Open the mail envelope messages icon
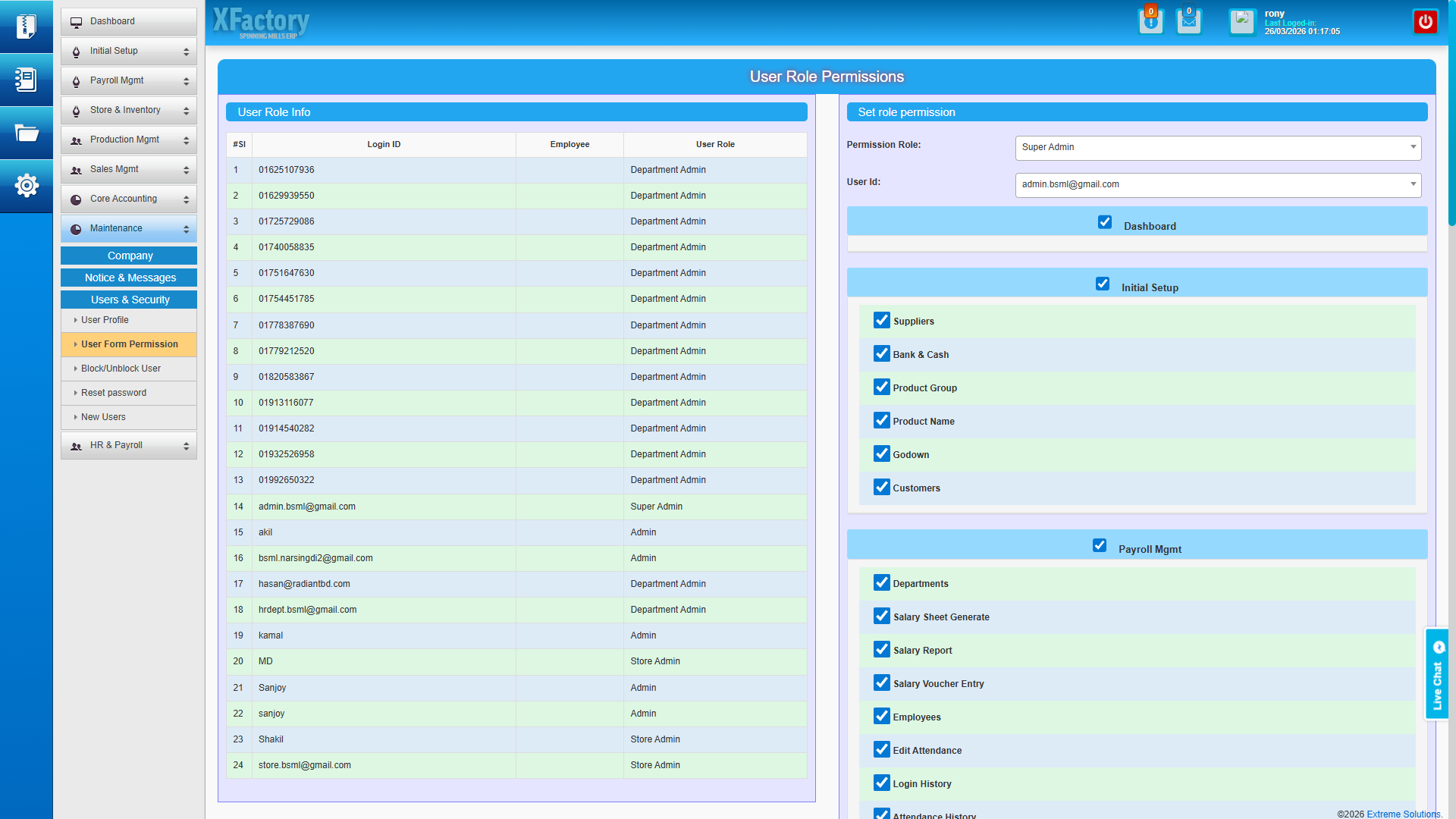The height and width of the screenshot is (819, 1456). click(1188, 22)
